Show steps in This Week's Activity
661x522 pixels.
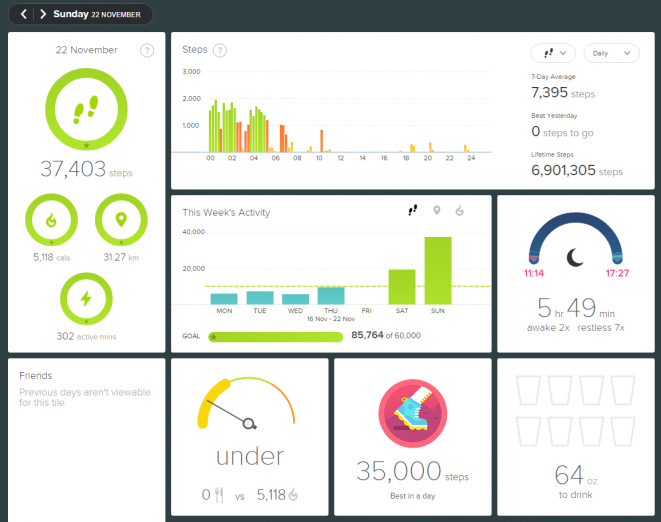coord(413,210)
